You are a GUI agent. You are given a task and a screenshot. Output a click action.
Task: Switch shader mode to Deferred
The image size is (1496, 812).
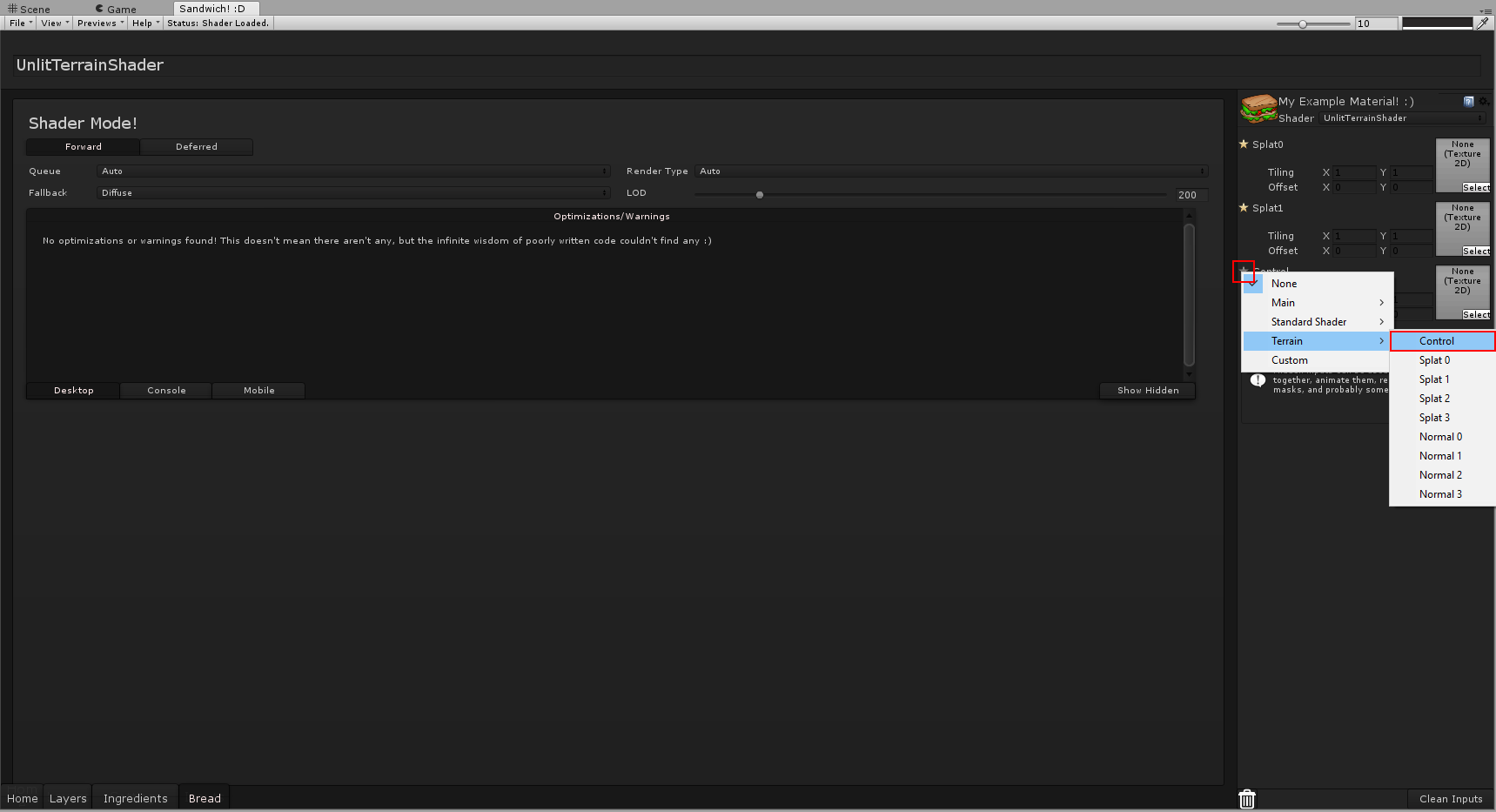tap(197, 147)
